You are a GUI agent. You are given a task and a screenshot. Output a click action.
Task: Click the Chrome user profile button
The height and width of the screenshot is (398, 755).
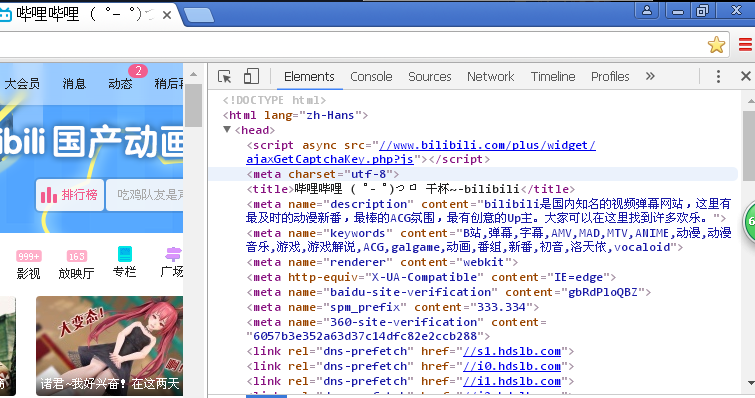(647, 10)
